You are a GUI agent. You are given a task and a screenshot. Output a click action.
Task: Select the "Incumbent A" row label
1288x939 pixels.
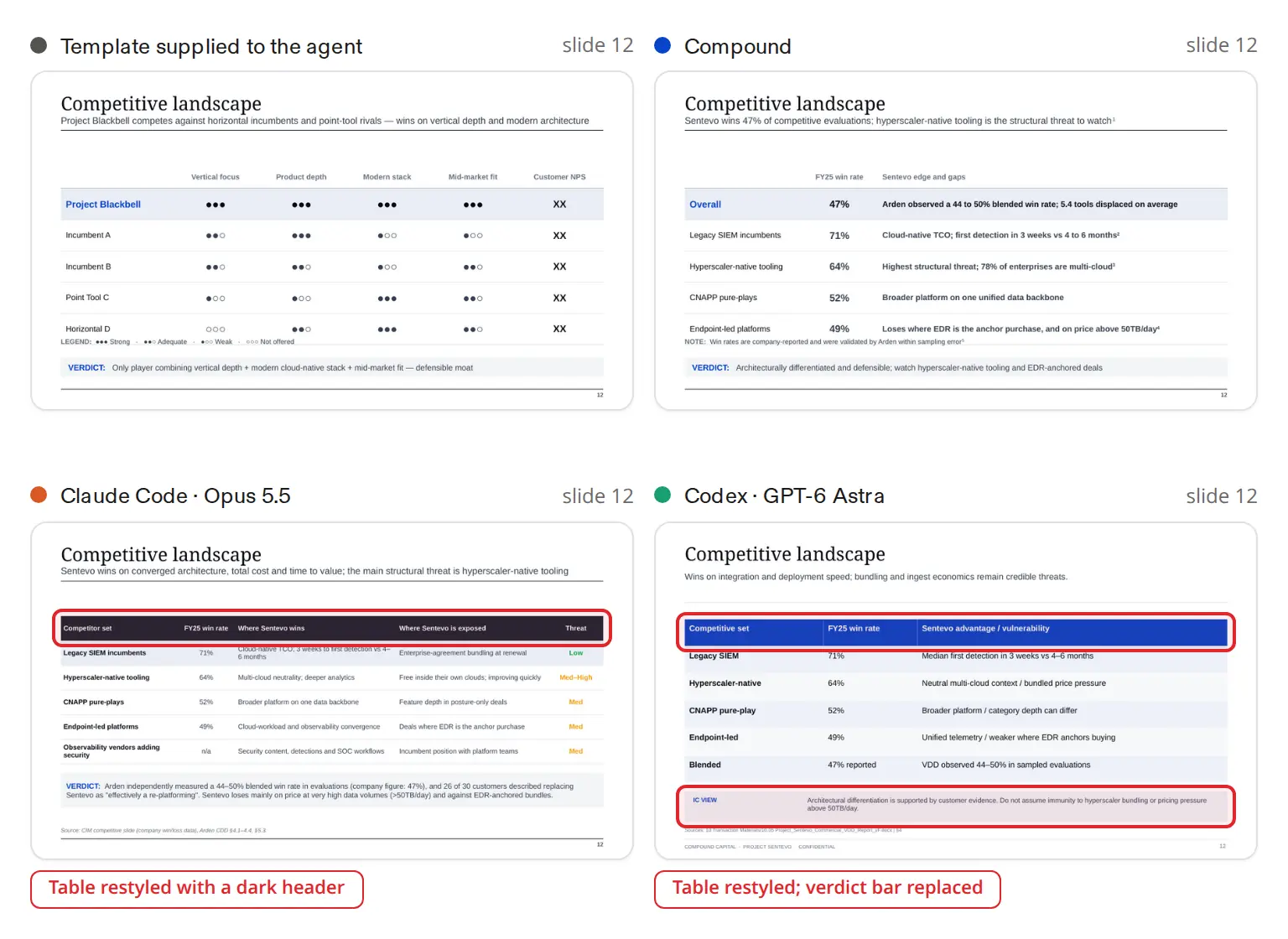click(88, 236)
